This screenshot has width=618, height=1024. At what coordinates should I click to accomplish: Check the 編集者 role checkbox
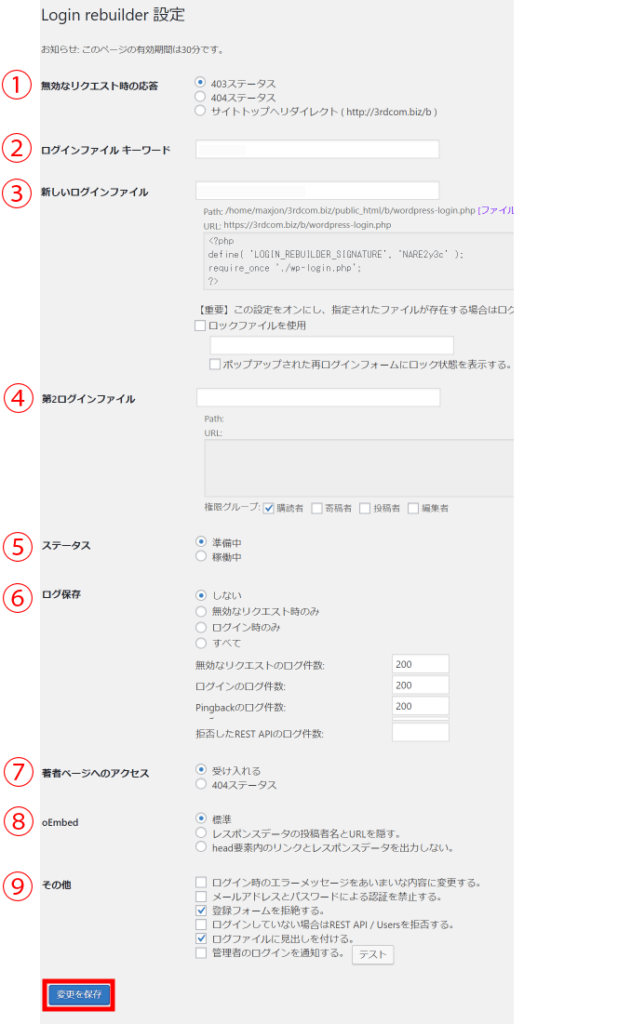413,508
